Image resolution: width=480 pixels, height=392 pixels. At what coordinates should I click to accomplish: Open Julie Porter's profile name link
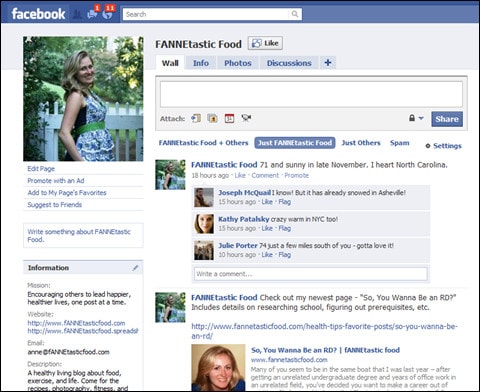(x=238, y=246)
